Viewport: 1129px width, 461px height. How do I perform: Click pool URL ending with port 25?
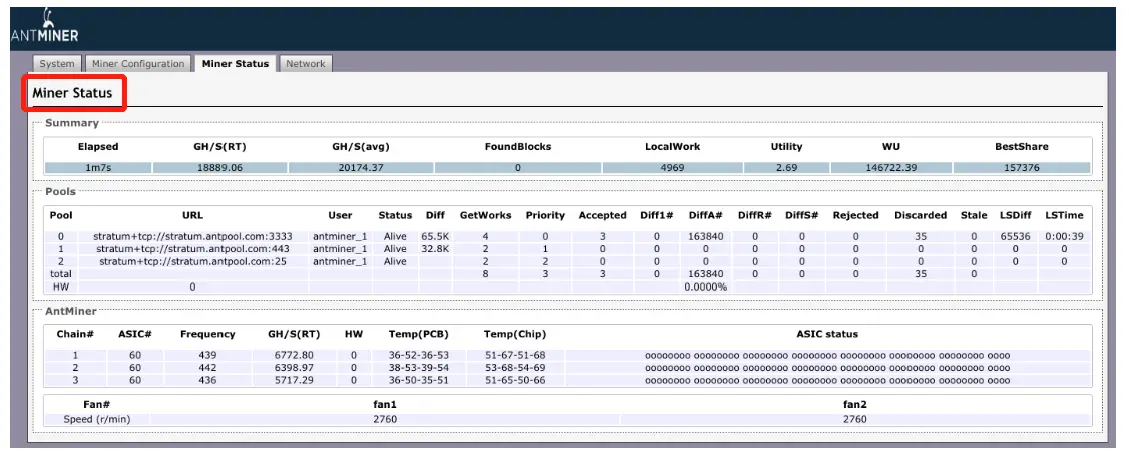click(193, 261)
